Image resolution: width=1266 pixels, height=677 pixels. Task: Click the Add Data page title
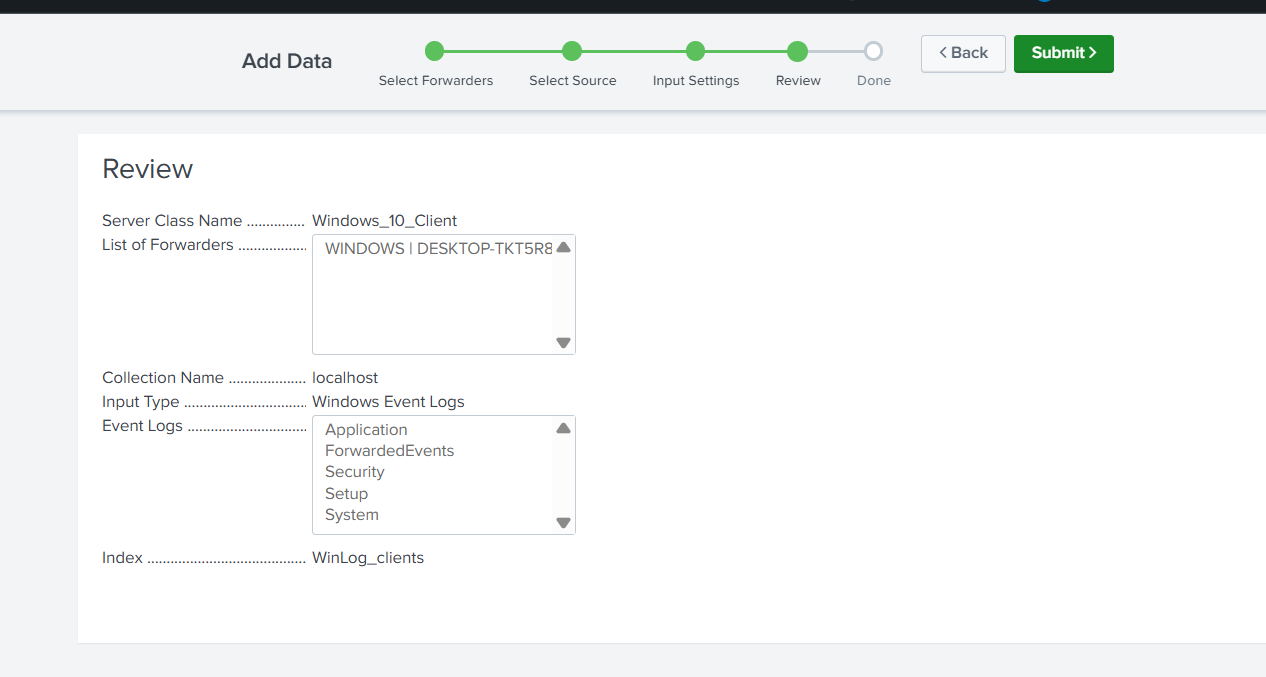[x=286, y=62]
